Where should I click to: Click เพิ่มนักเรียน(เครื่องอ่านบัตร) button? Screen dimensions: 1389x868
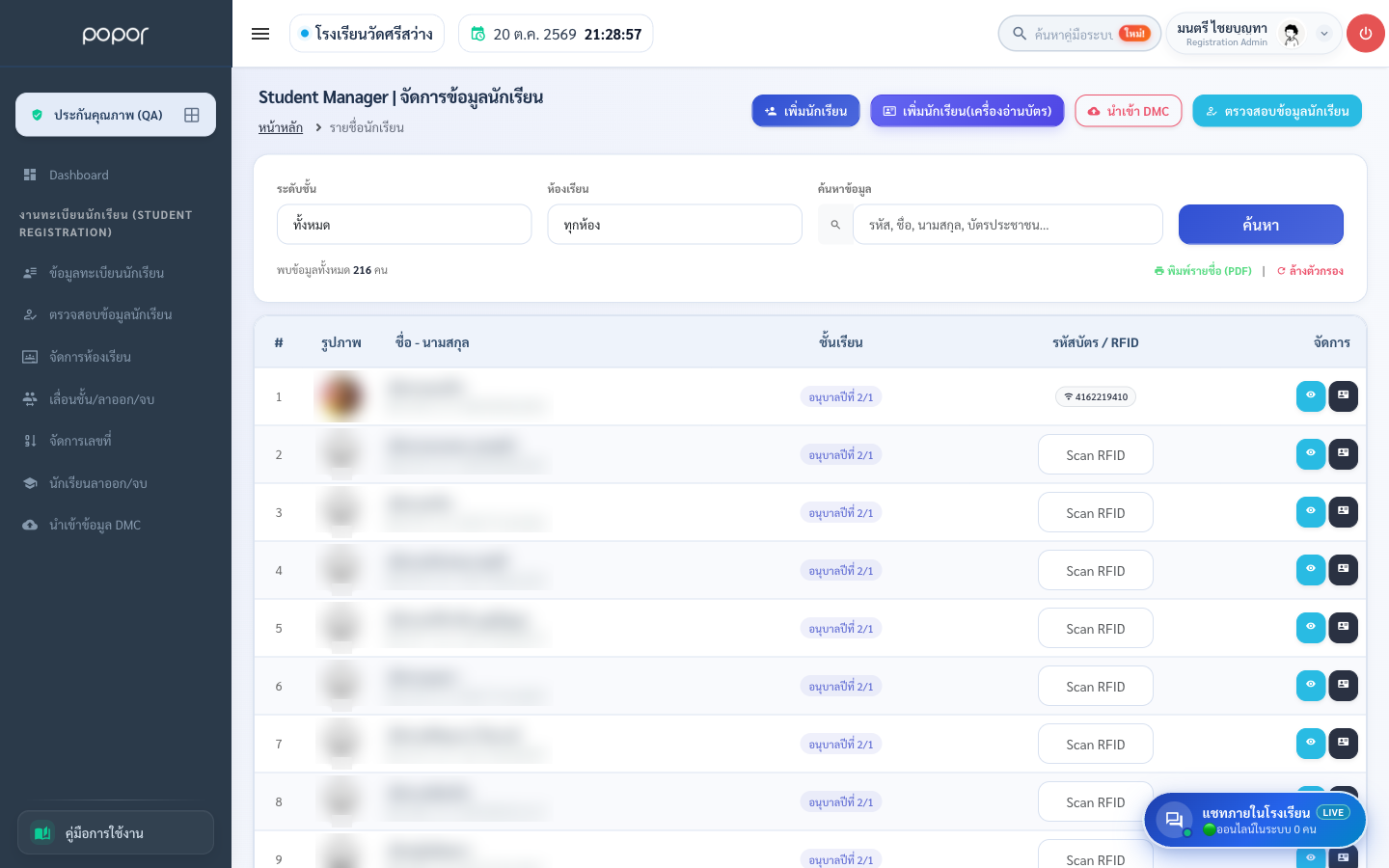point(967,111)
